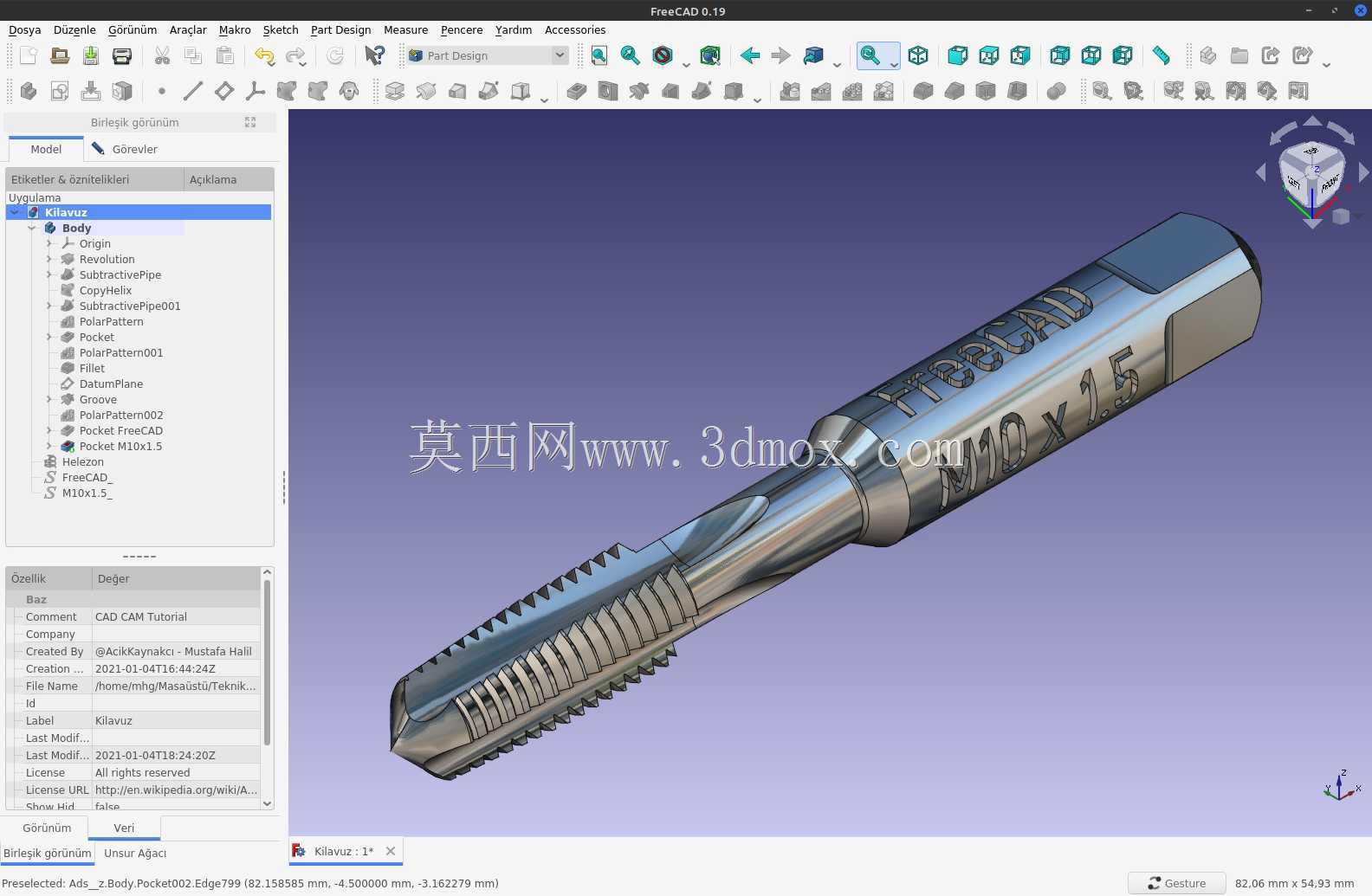1372x896 pixels.
Task: Click the Open file folder icon
Action: coord(60,55)
